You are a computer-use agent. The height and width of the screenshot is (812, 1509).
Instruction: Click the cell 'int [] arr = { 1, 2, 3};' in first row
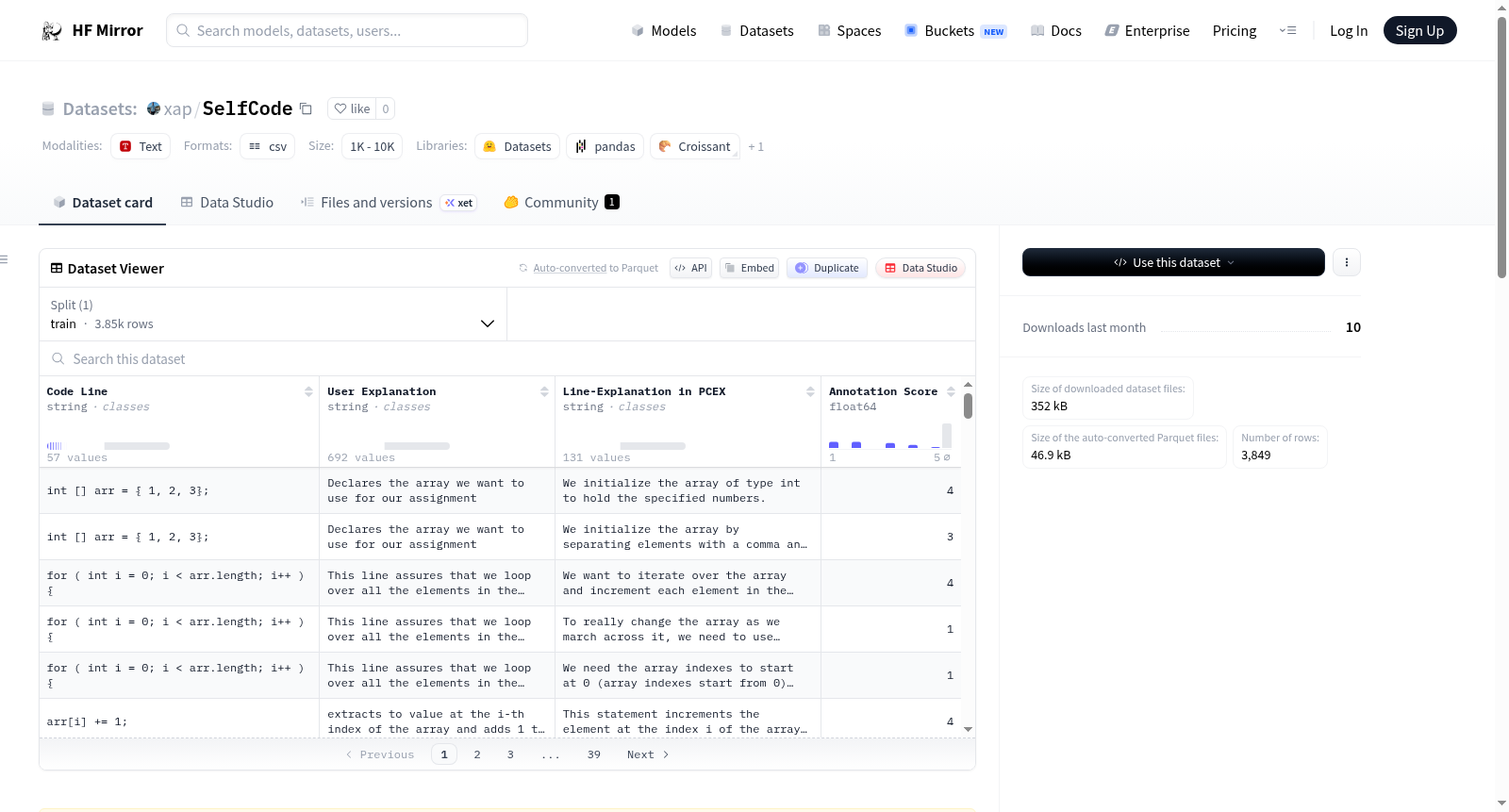pos(179,490)
